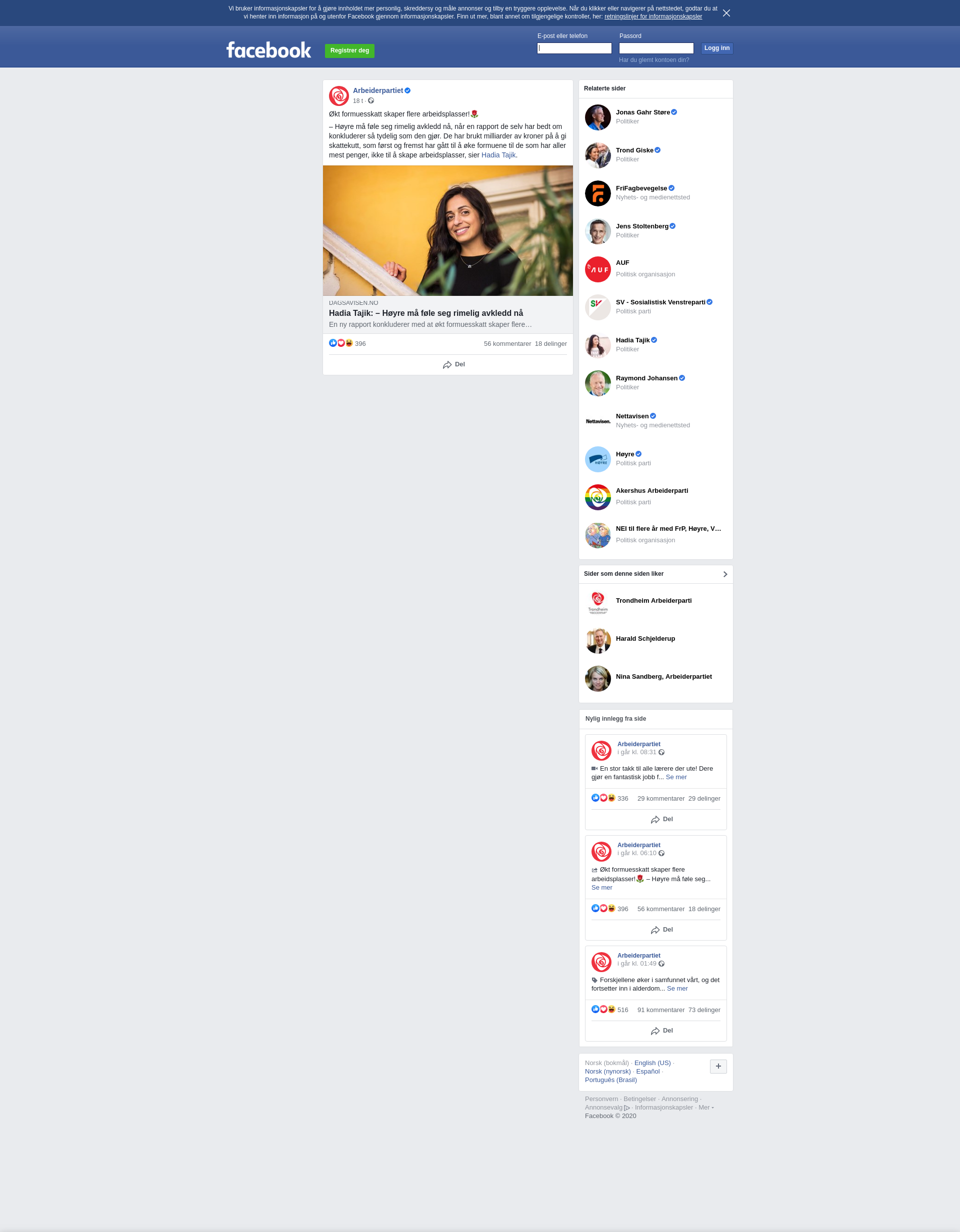Viewport: 960px width, 1232px height.
Task: Click Trond Giske profile avatar
Action: click(x=597, y=155)
